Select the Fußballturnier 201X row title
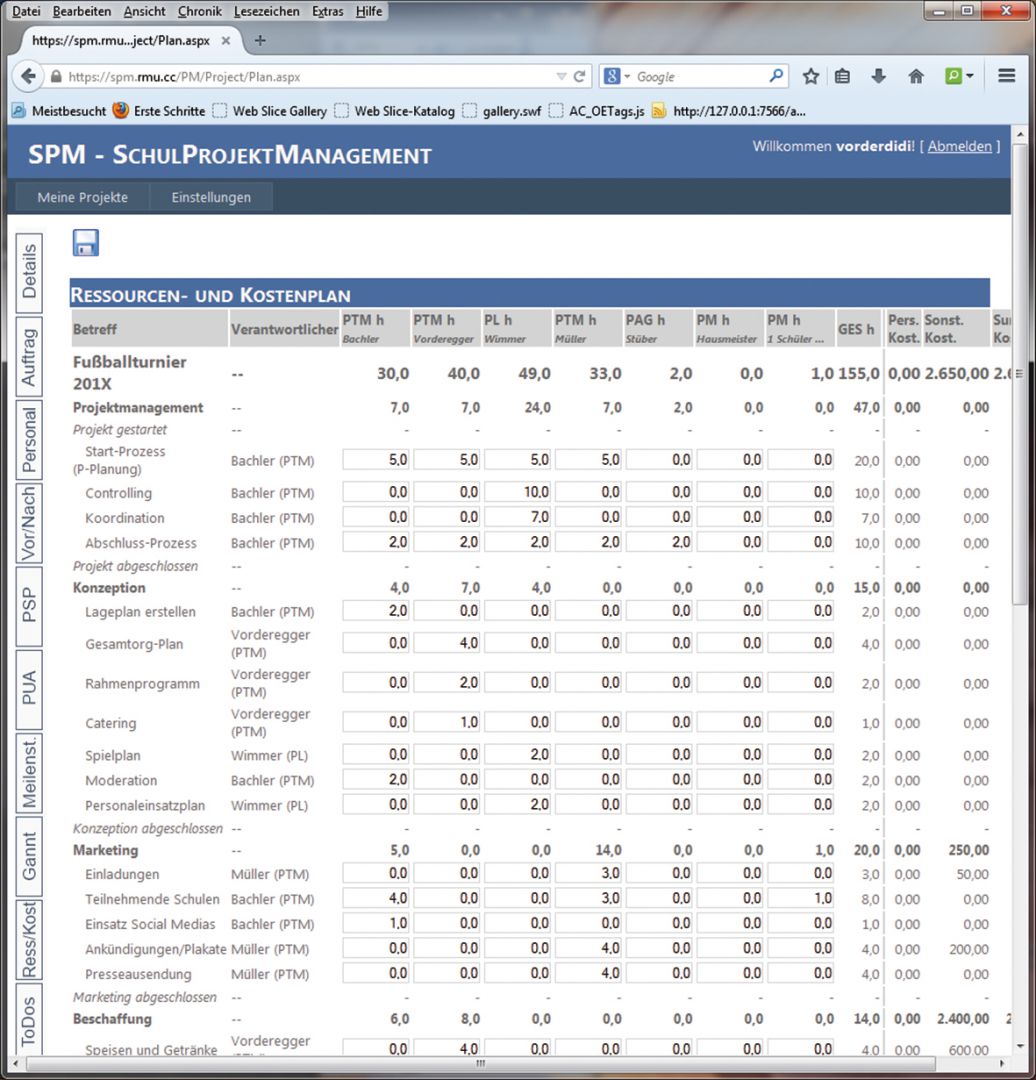Viewport: 1036px width, 1080px height. 130,373
